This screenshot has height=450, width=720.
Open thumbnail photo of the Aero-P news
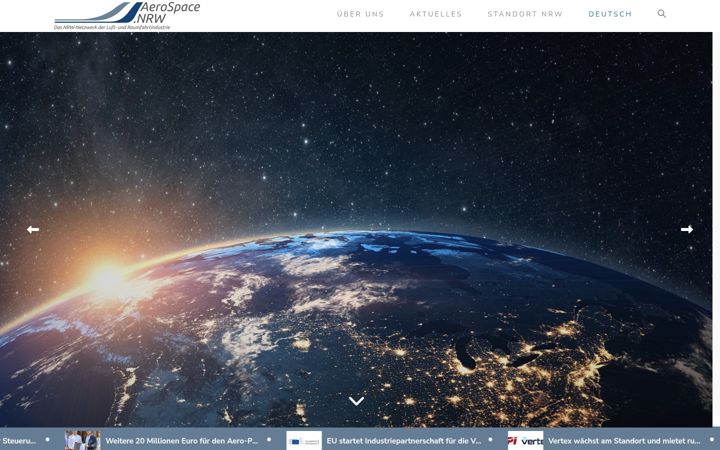click(83, 441)
